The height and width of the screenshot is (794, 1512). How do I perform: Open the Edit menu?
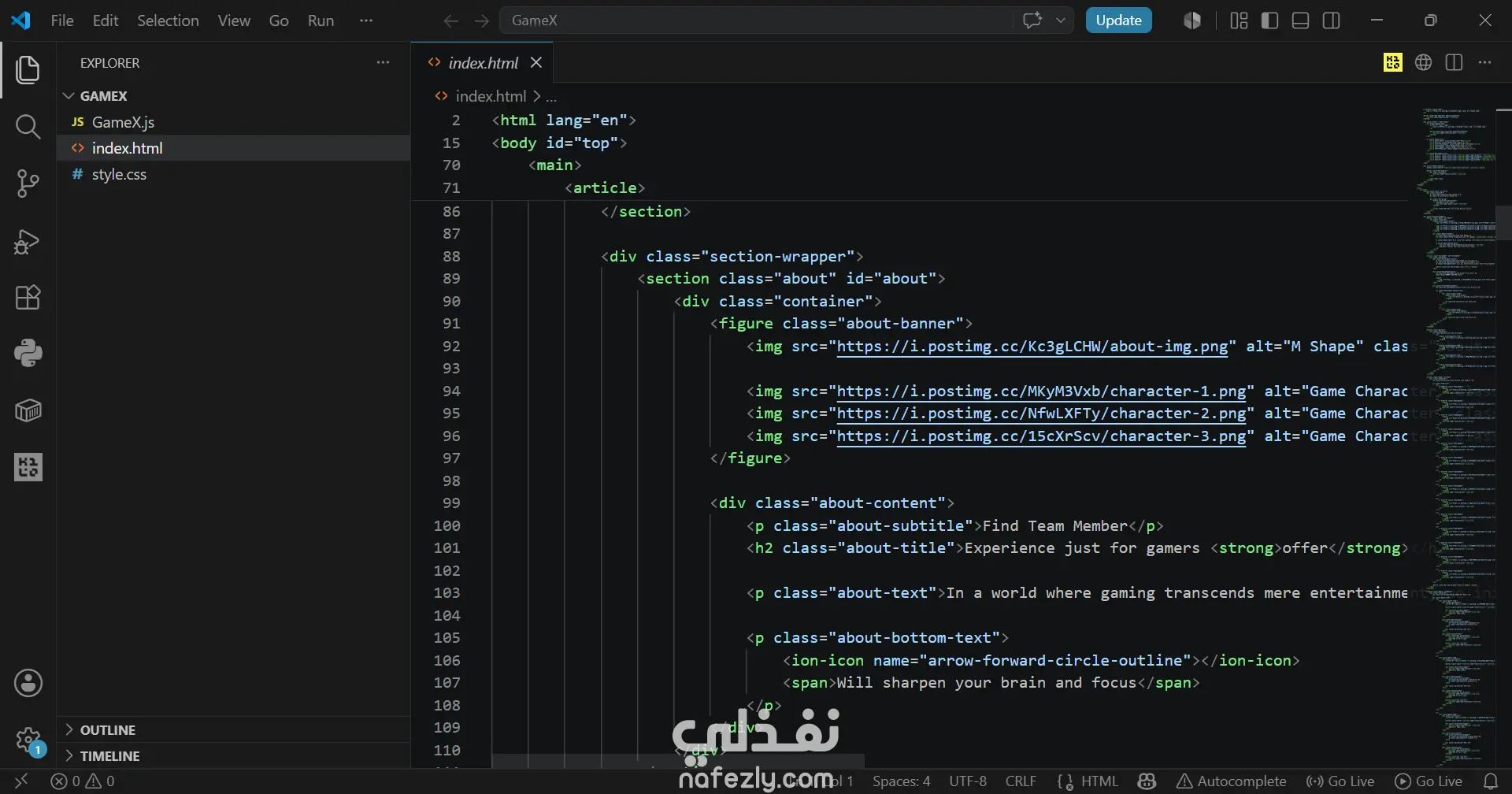click(105, 20)
